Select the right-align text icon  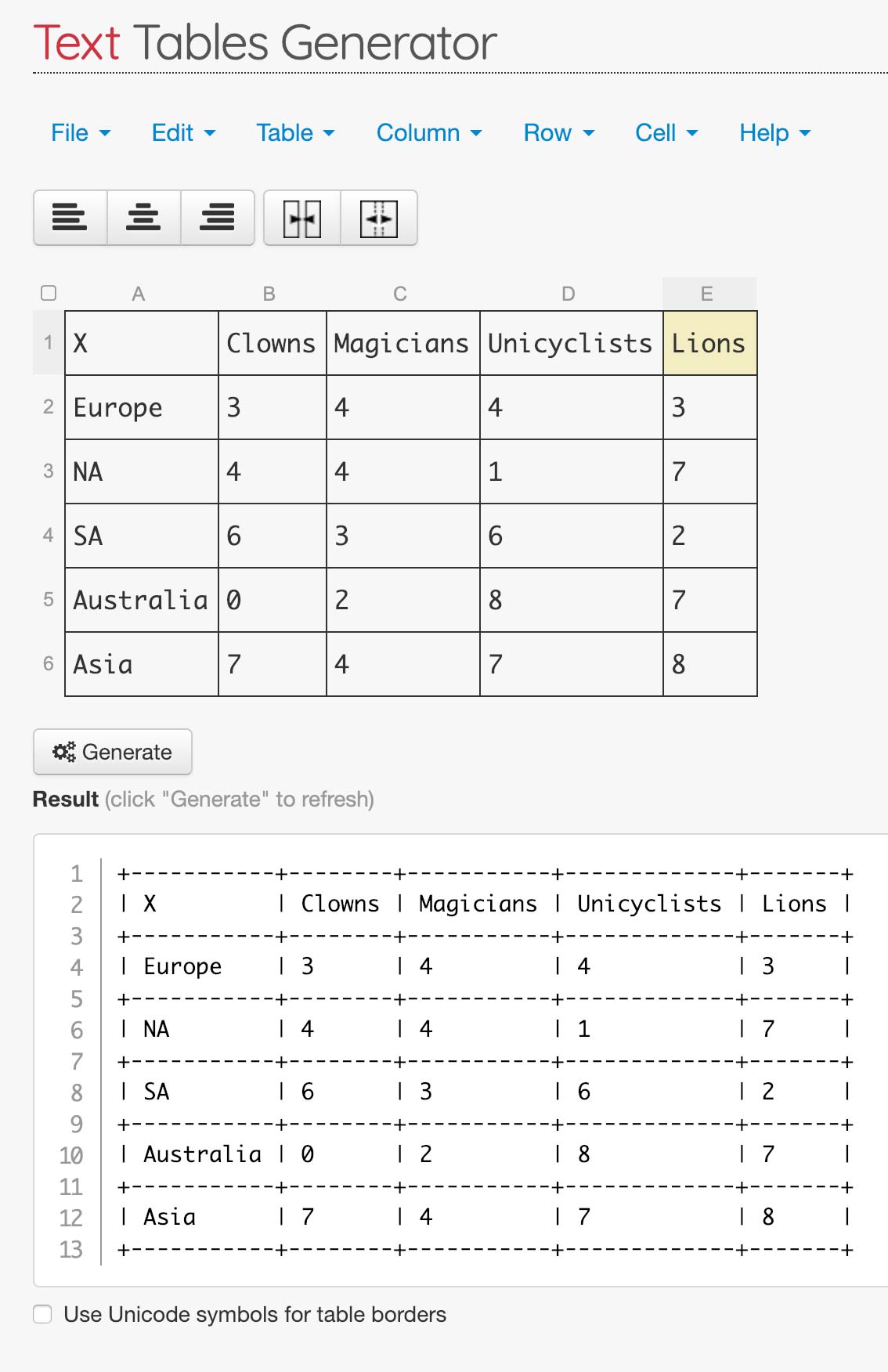[218, 218]
